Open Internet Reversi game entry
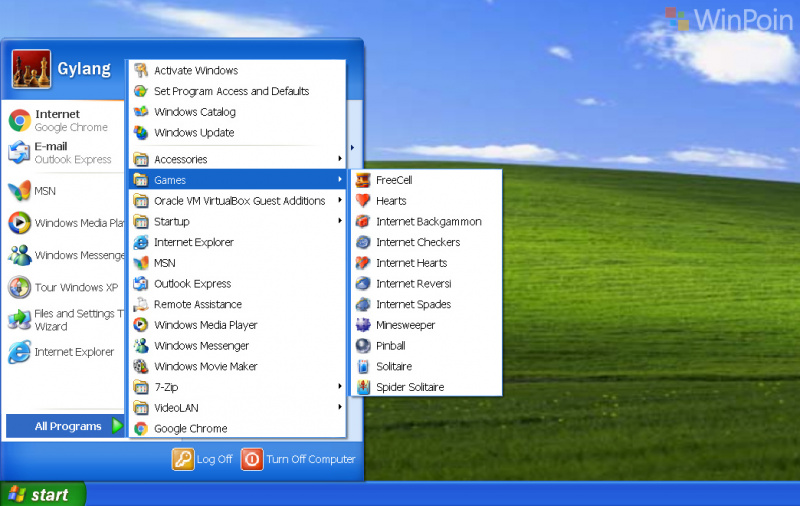 coord(426,284)
